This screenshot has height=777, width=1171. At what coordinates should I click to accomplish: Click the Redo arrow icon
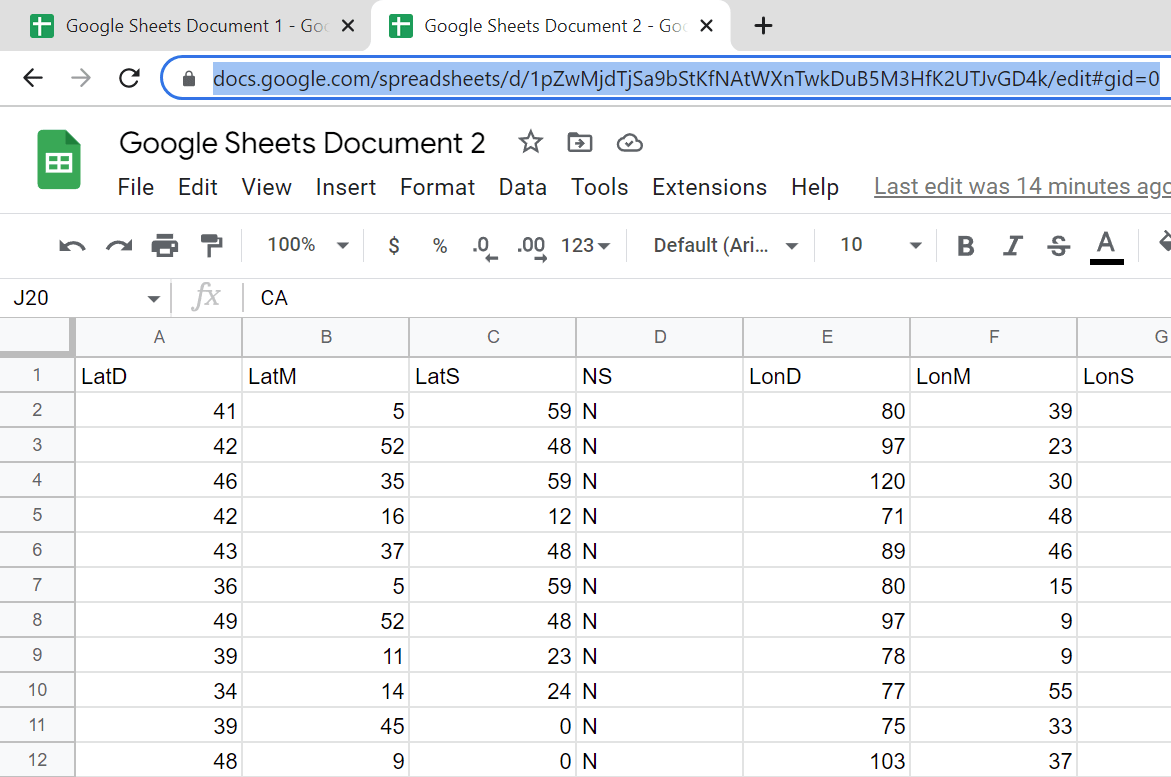[x=119, y=246]
